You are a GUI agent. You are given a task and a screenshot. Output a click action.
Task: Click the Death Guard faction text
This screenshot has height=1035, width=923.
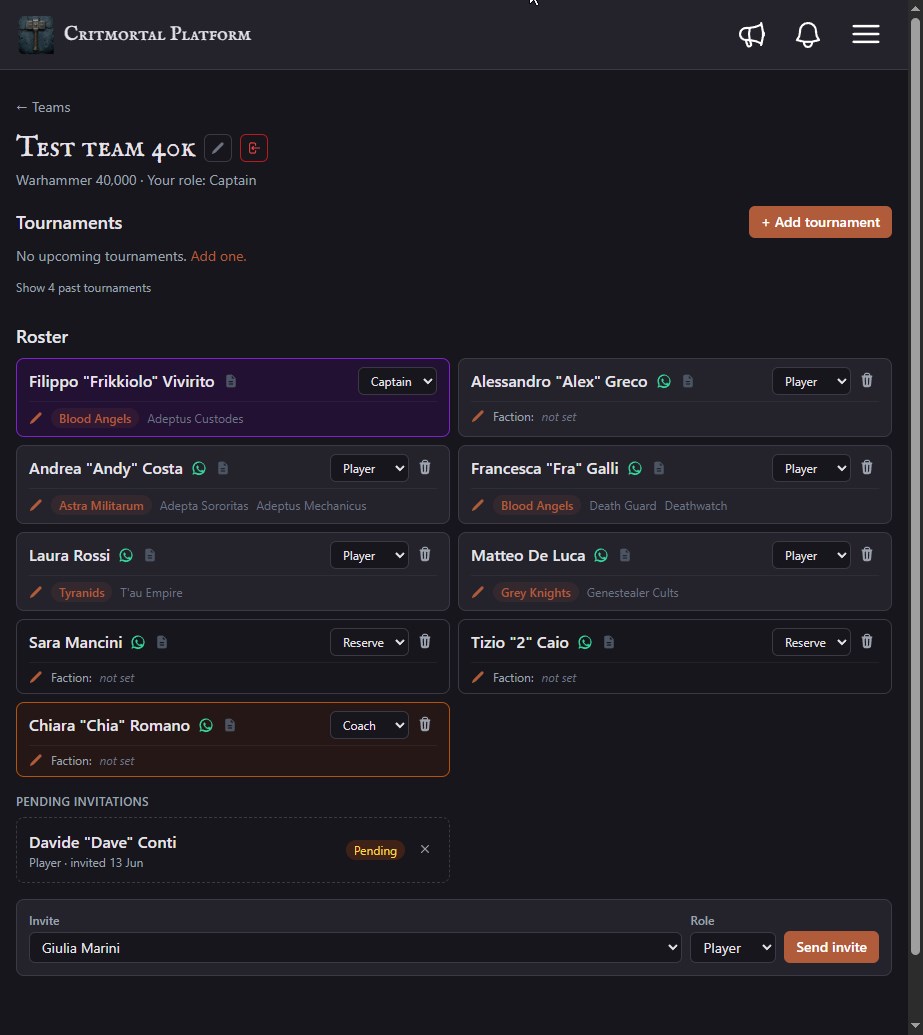point(623,506)
